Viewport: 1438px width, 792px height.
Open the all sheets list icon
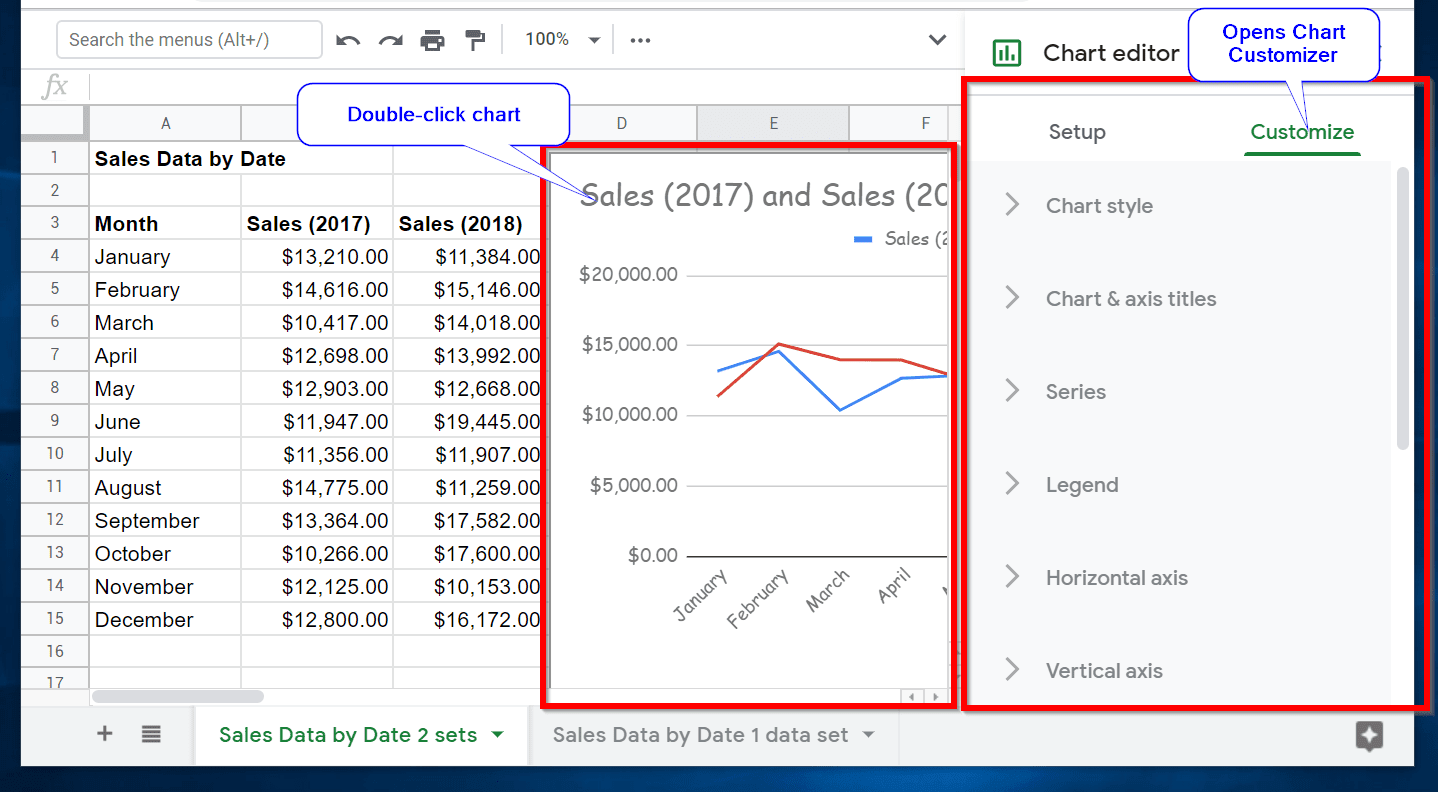tap(150, 733)
